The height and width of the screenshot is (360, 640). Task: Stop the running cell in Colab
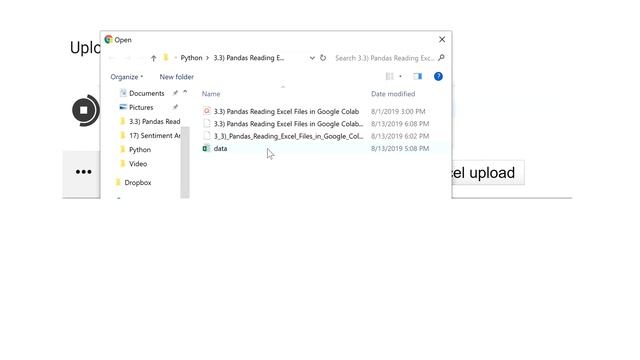pos(84,110)
